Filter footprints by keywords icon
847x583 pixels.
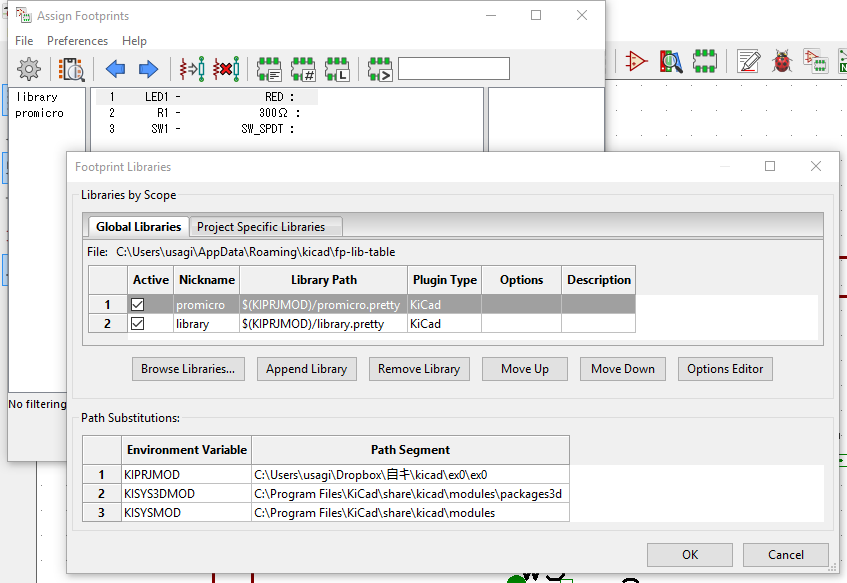pos(269,69)
